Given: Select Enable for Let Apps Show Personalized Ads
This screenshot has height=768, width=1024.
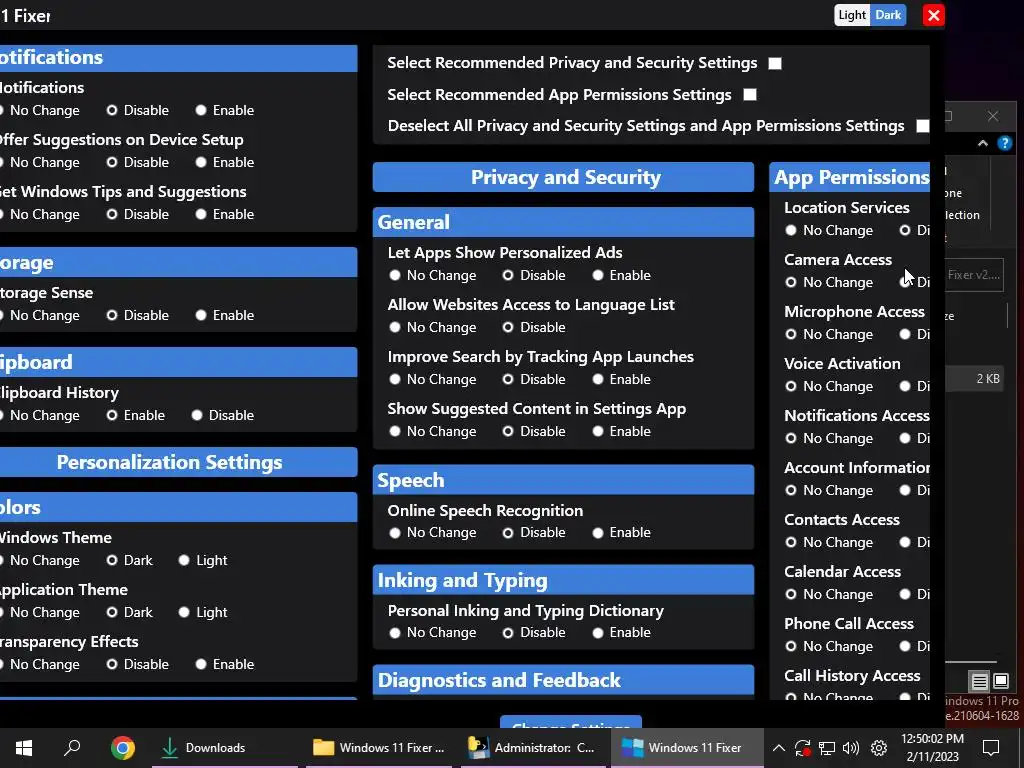Looking at the screenshot, I should 598,276.
